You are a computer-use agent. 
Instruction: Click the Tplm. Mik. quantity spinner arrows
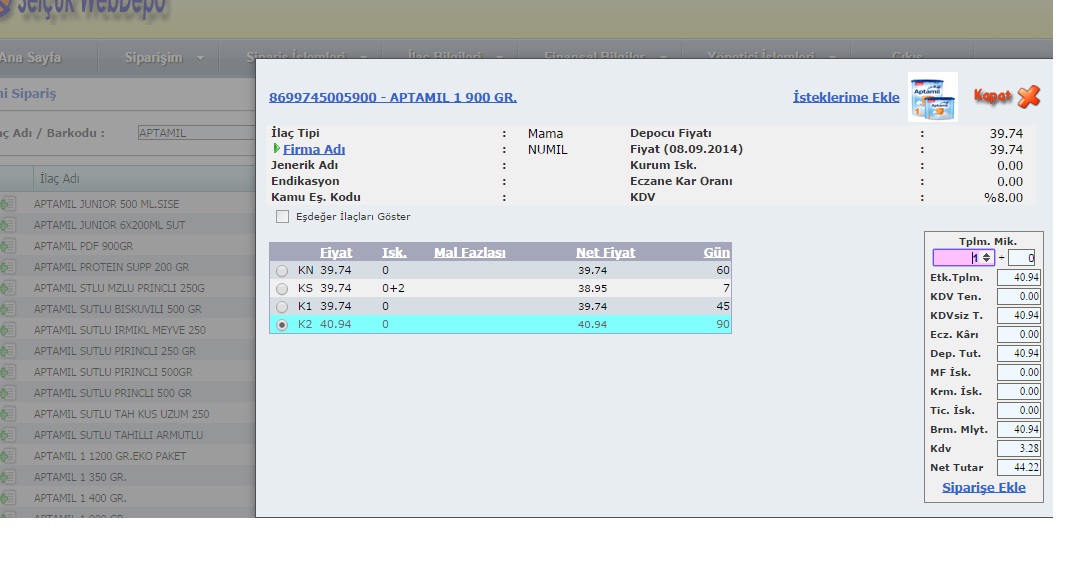[x=986, y=258]
